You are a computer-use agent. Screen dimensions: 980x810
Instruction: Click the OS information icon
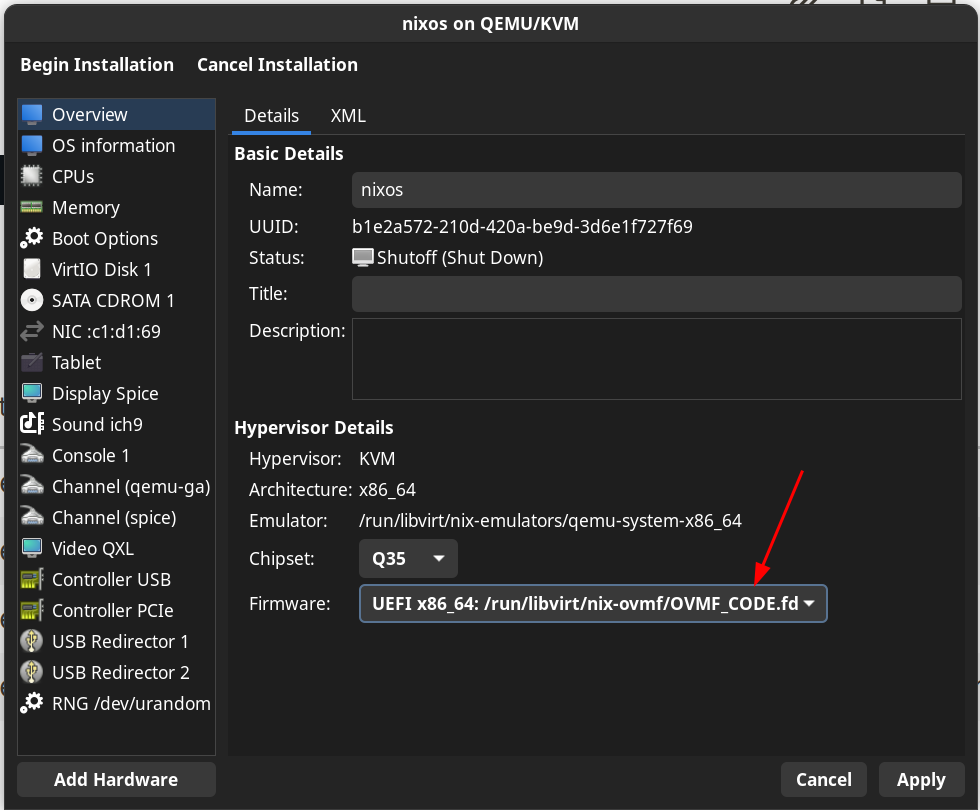32,145
